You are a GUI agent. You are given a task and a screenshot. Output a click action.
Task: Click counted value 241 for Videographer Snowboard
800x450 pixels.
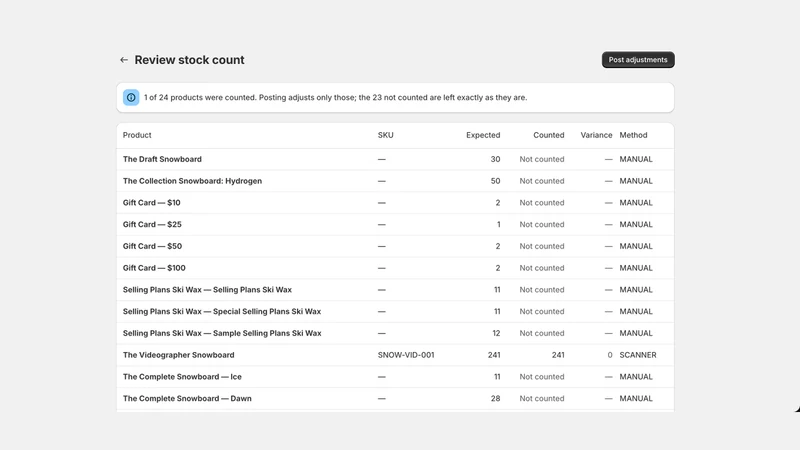[558, 355]
